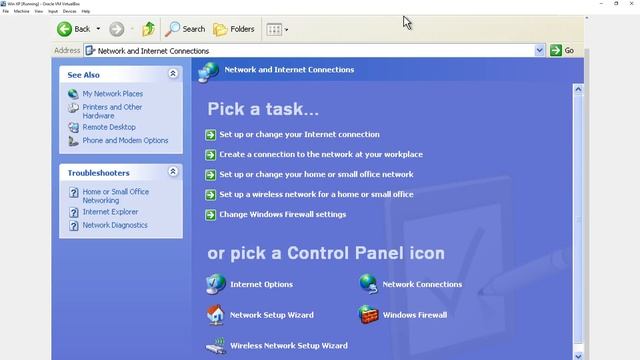Click help icon beside Home or Small Office Networking
The image size is (640, 360).
tap(73, 193)
